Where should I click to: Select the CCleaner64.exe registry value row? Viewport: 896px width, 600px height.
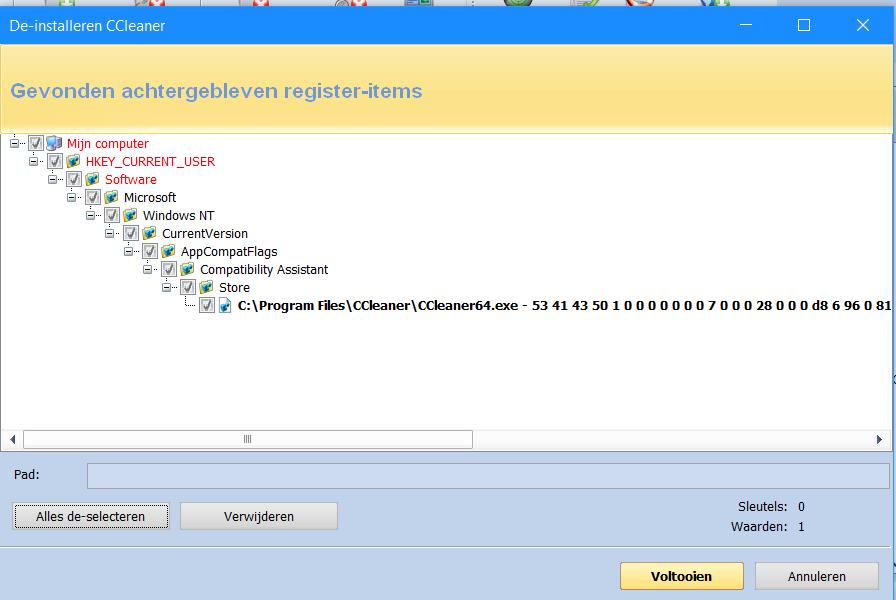[x=564, y=306]
